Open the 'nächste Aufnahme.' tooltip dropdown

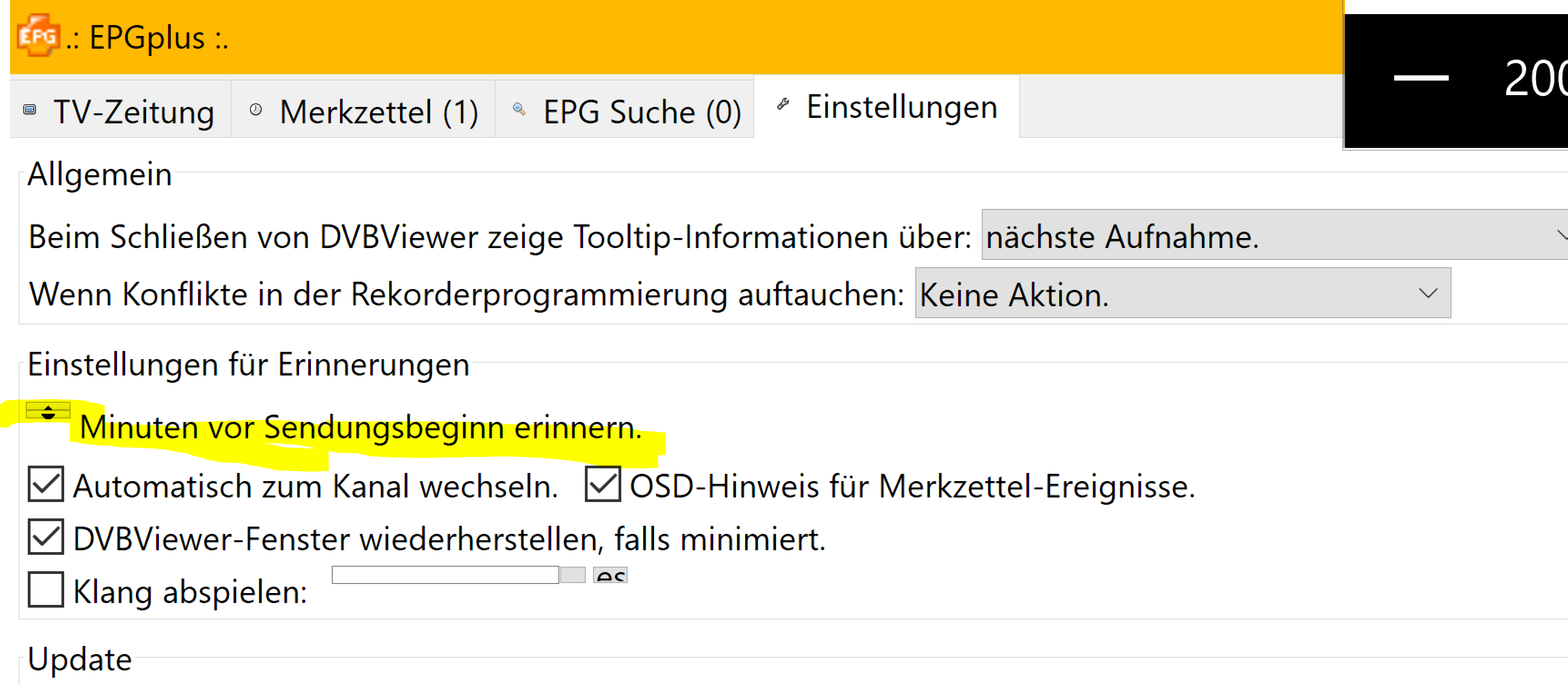(x=1272, y=235)
